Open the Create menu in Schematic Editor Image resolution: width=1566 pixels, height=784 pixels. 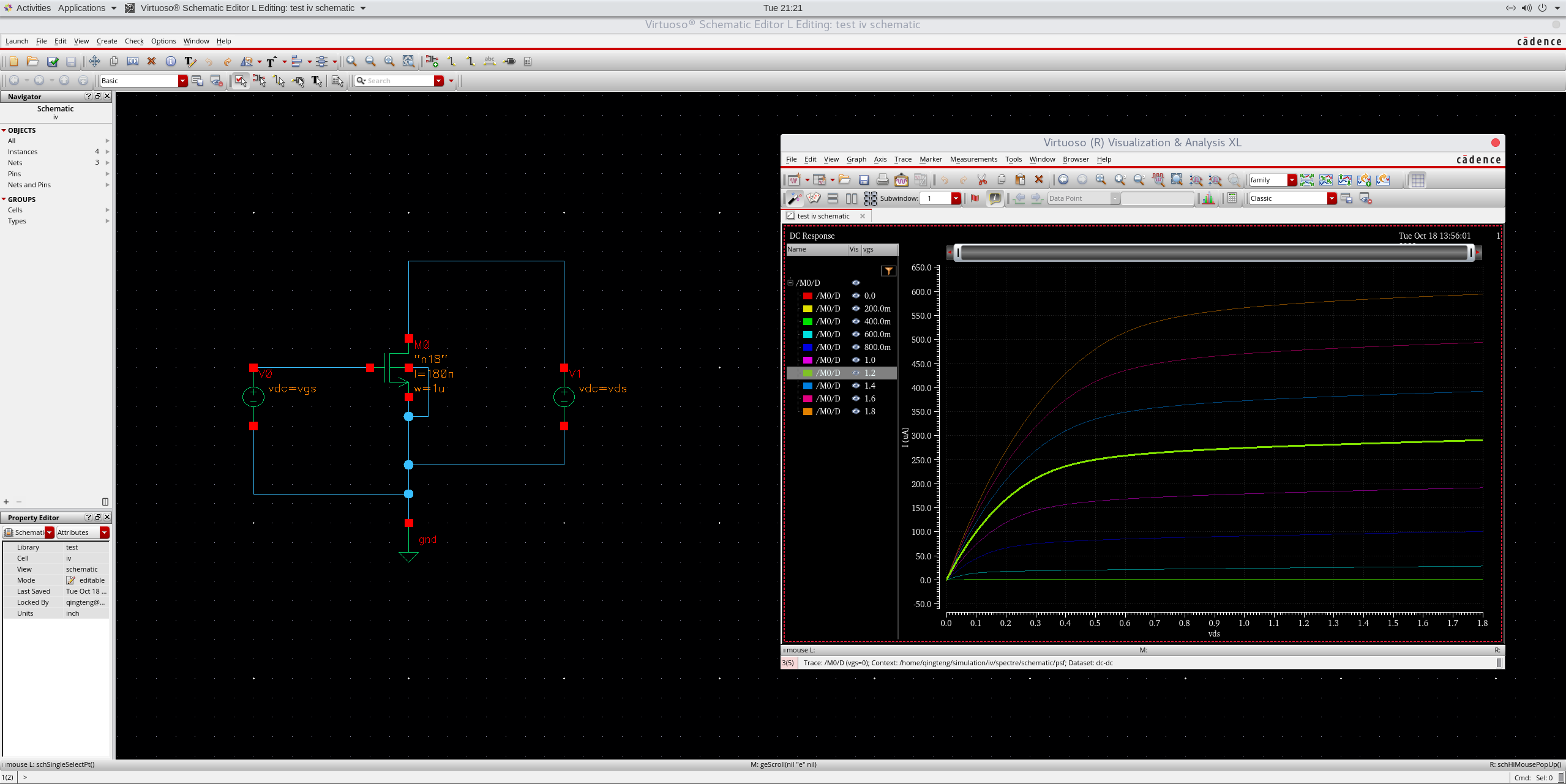click(x=107, y=41)
